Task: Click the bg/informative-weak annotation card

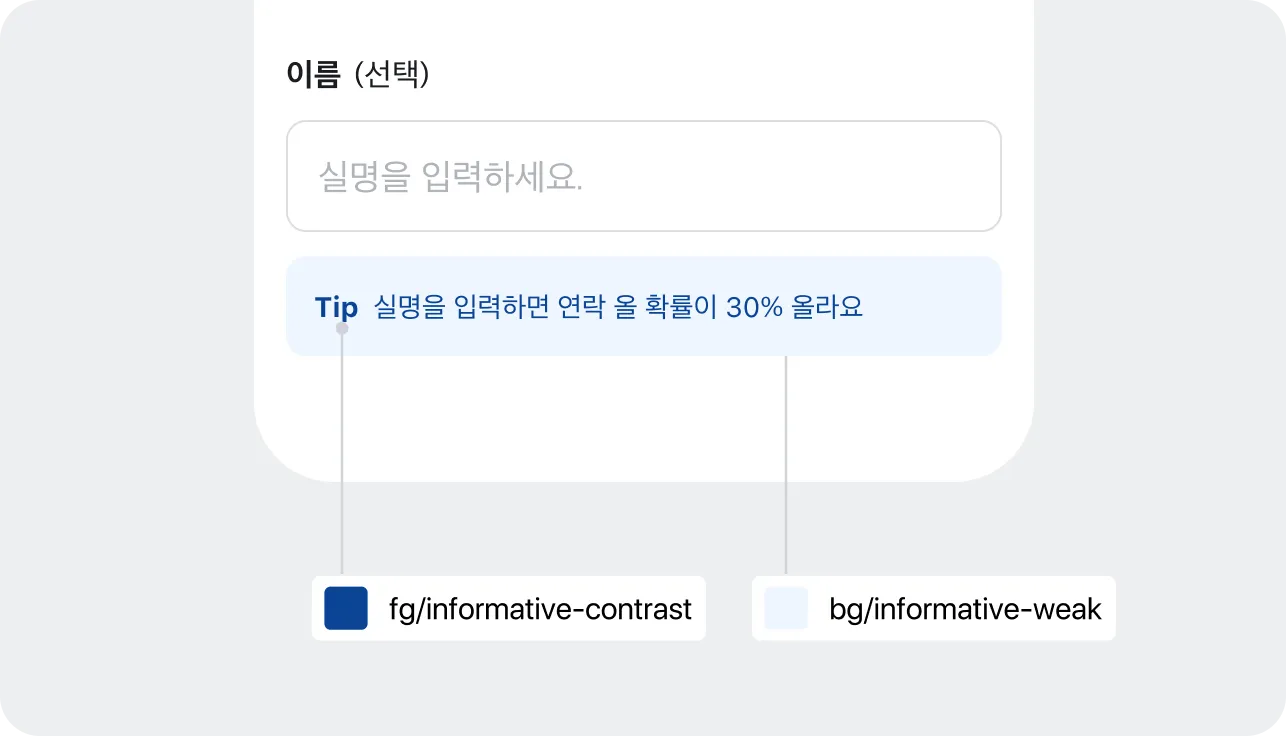Action: [933, 608]
